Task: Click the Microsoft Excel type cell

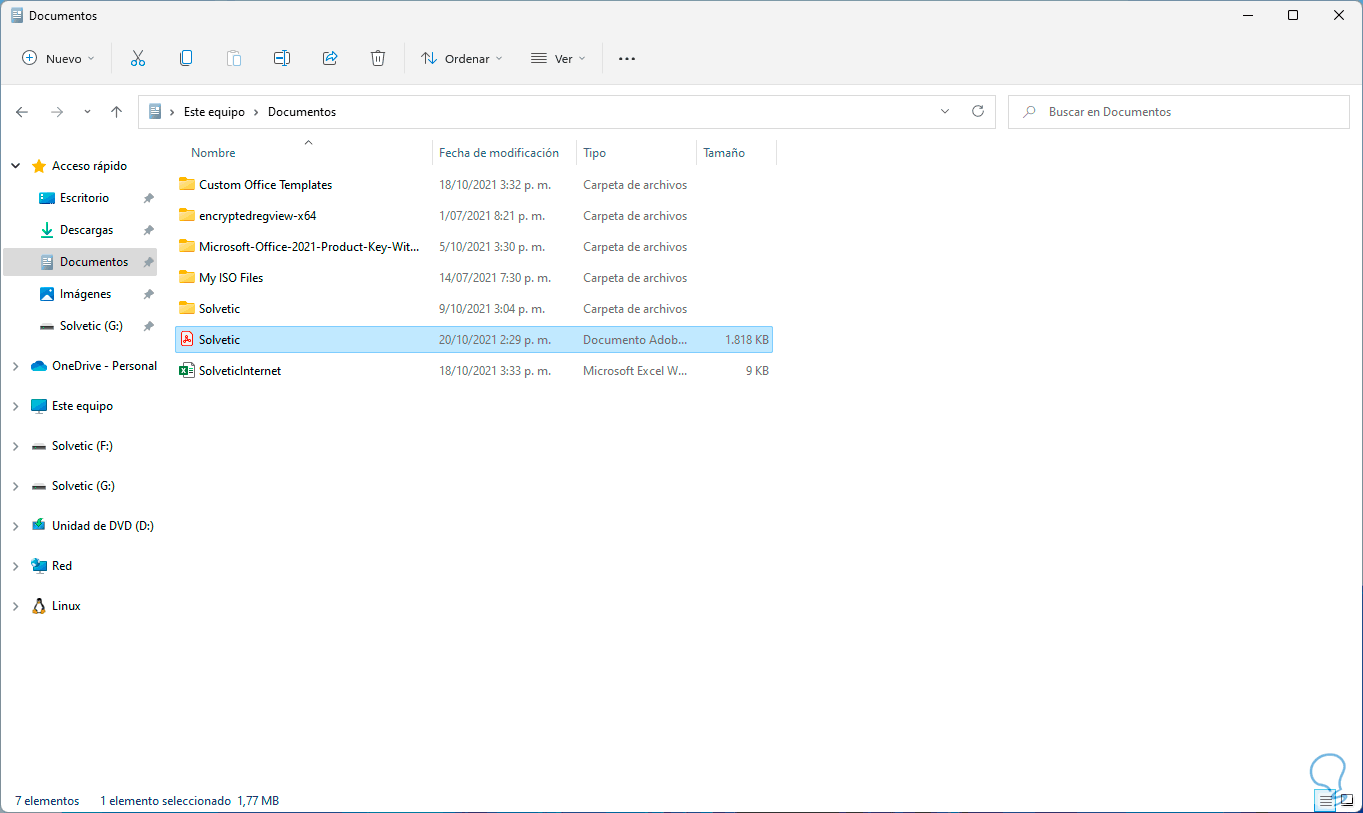Action: coord(635,371)
